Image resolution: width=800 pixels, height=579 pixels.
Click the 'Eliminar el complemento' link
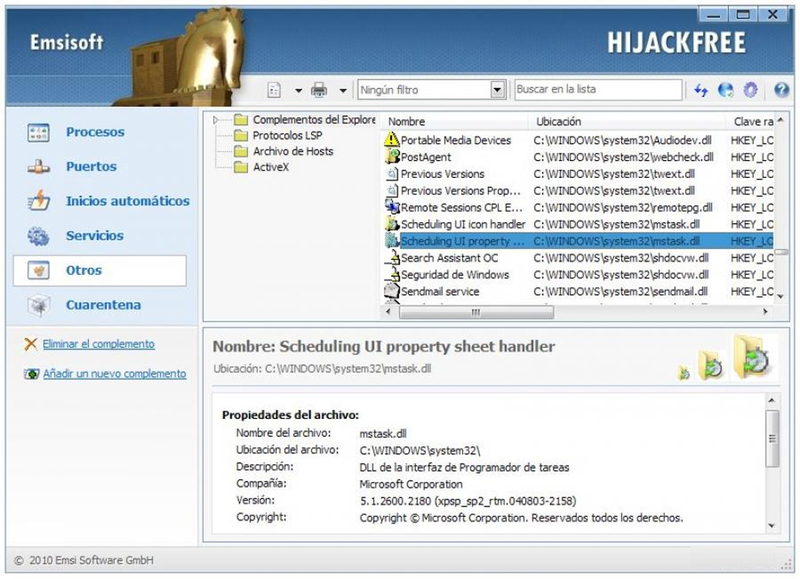coord(98,344)
